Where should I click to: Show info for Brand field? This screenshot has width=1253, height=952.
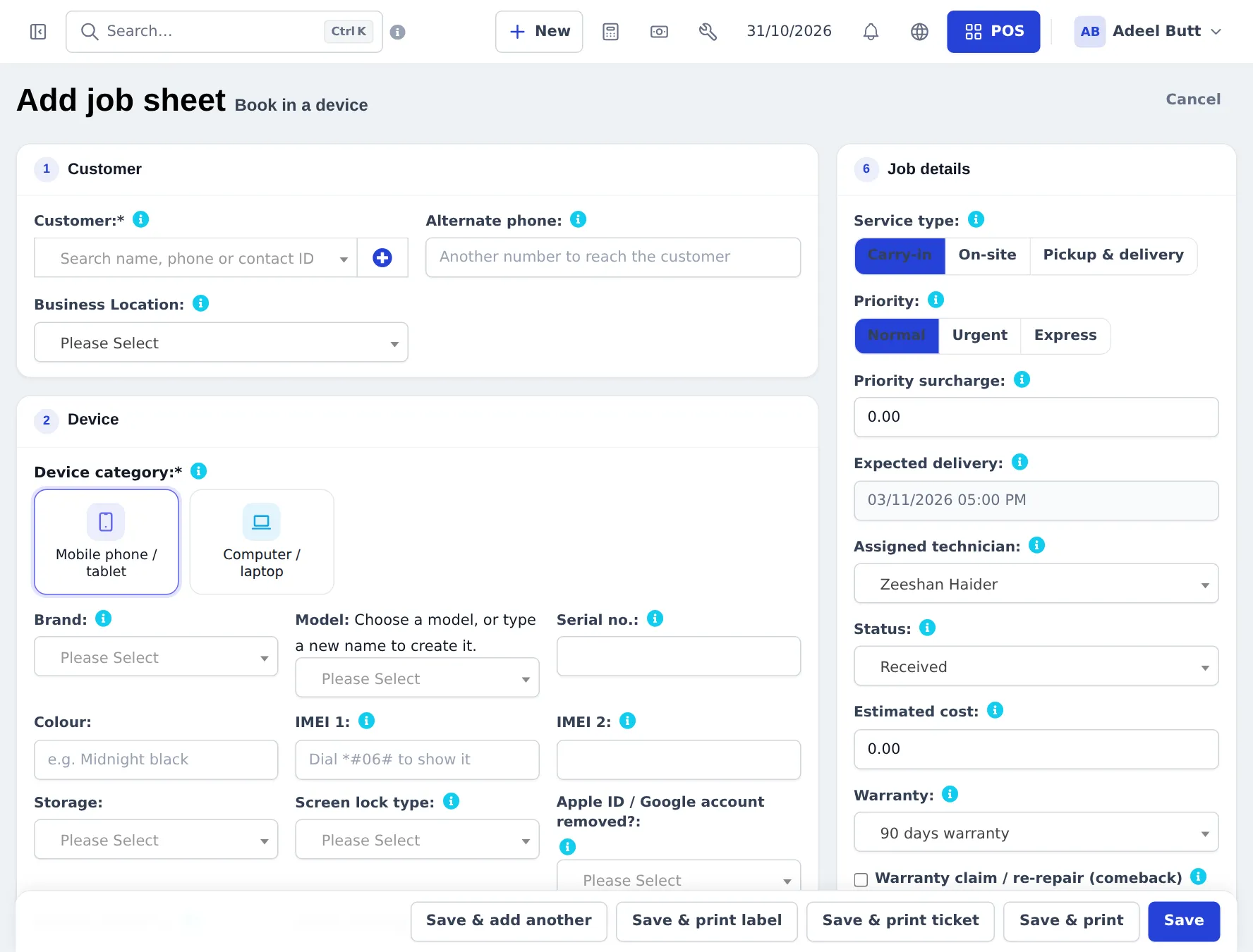104,618
